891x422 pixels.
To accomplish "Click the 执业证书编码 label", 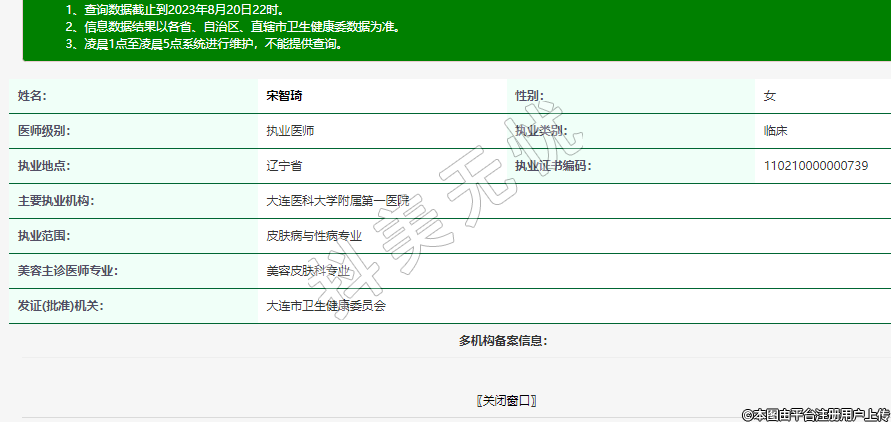I will click(x=552, y=166).
